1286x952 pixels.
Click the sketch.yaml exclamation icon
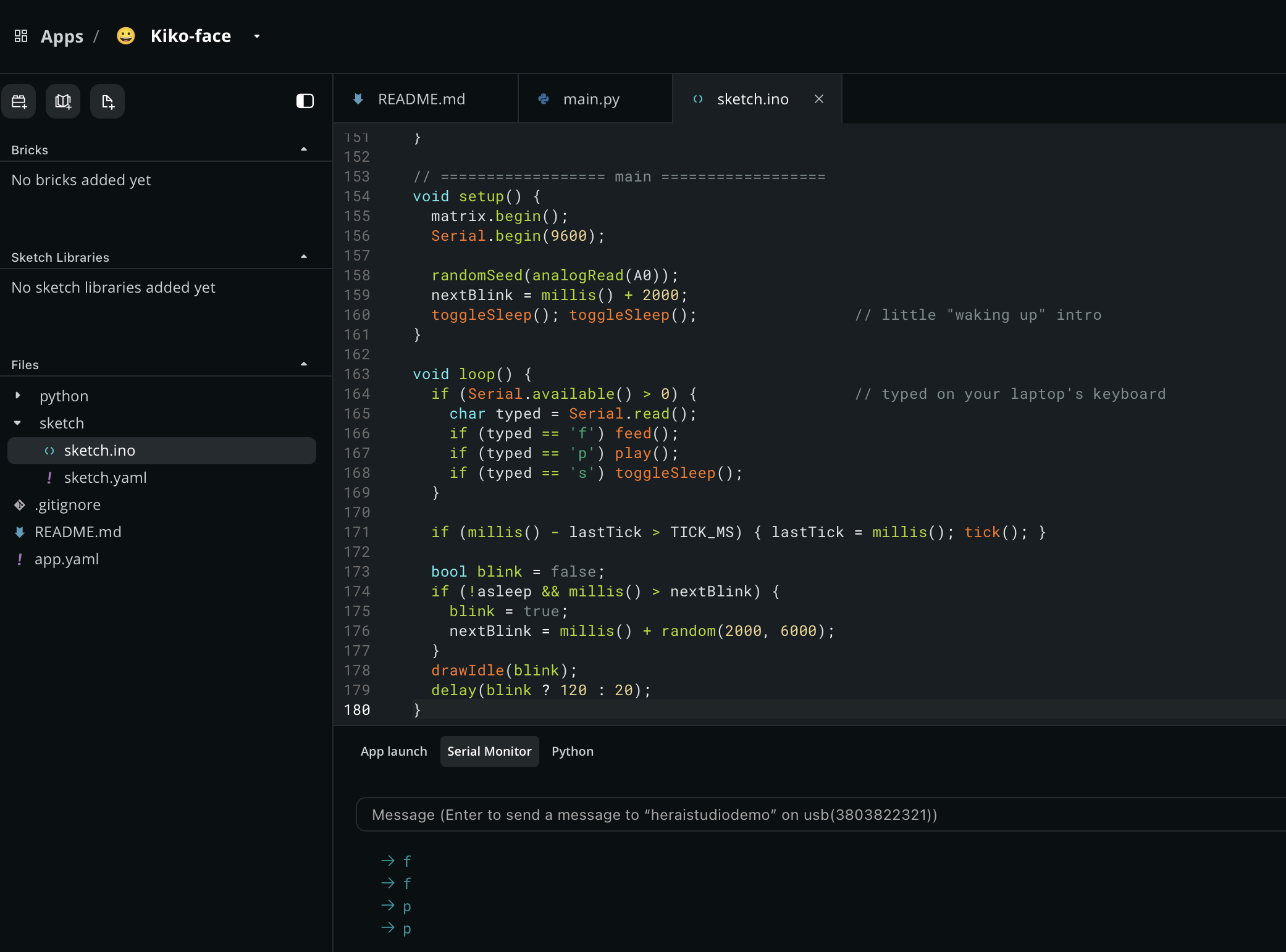49,478
